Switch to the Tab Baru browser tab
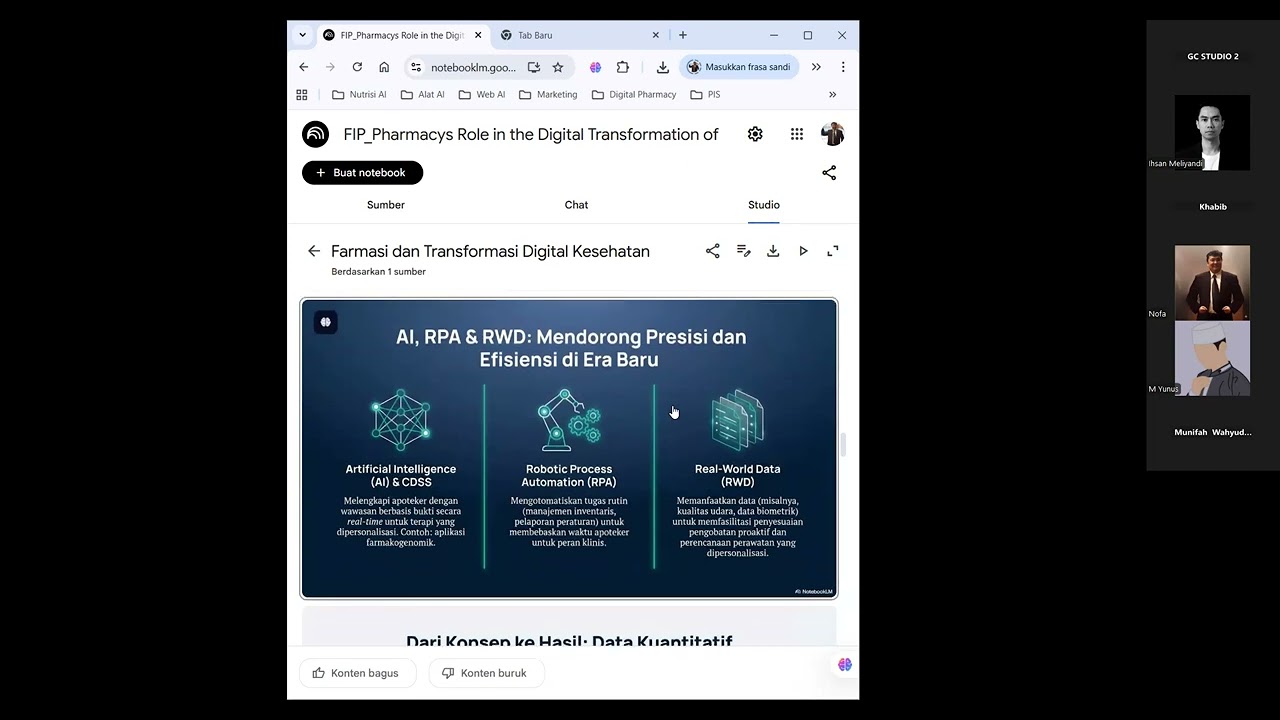This screenshot has width=1280, height=720. (x=580, y=35)
